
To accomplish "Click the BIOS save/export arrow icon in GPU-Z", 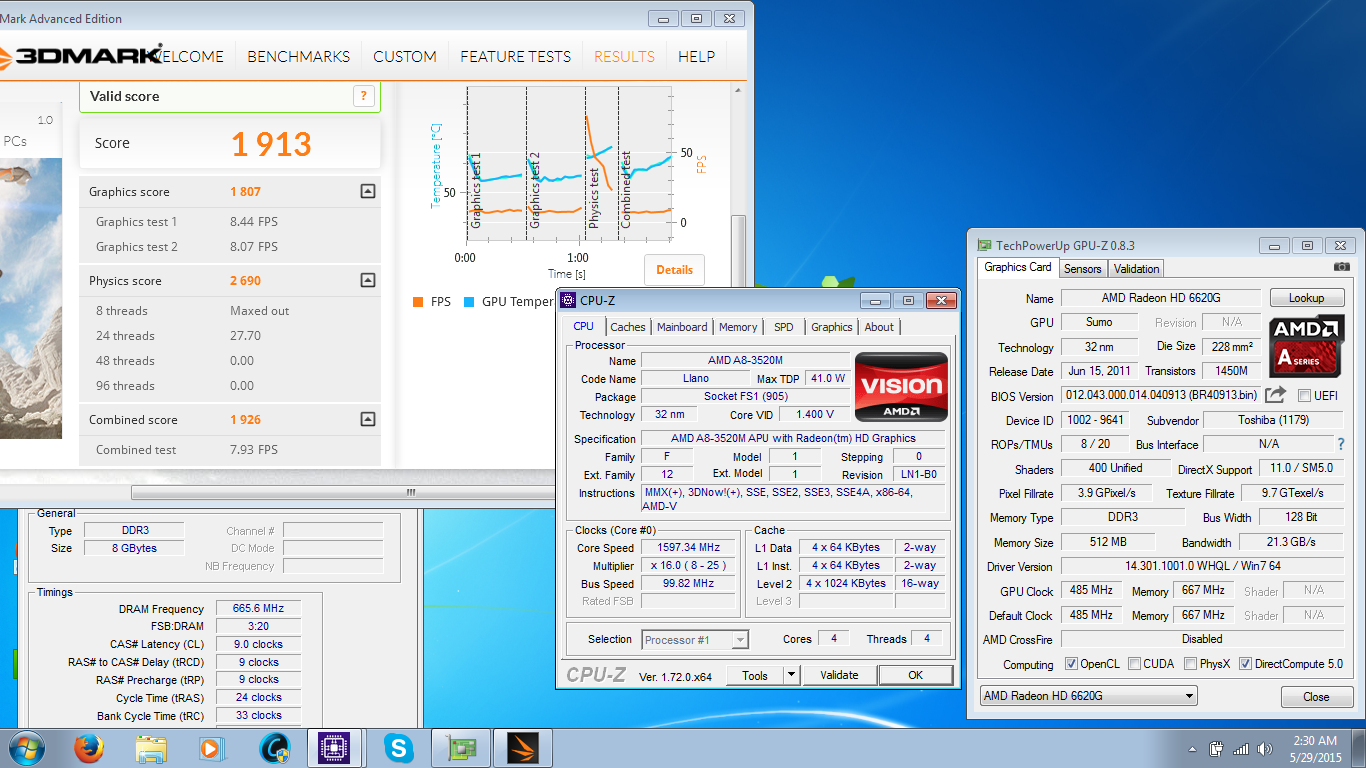I will [x=1275, y=395].
